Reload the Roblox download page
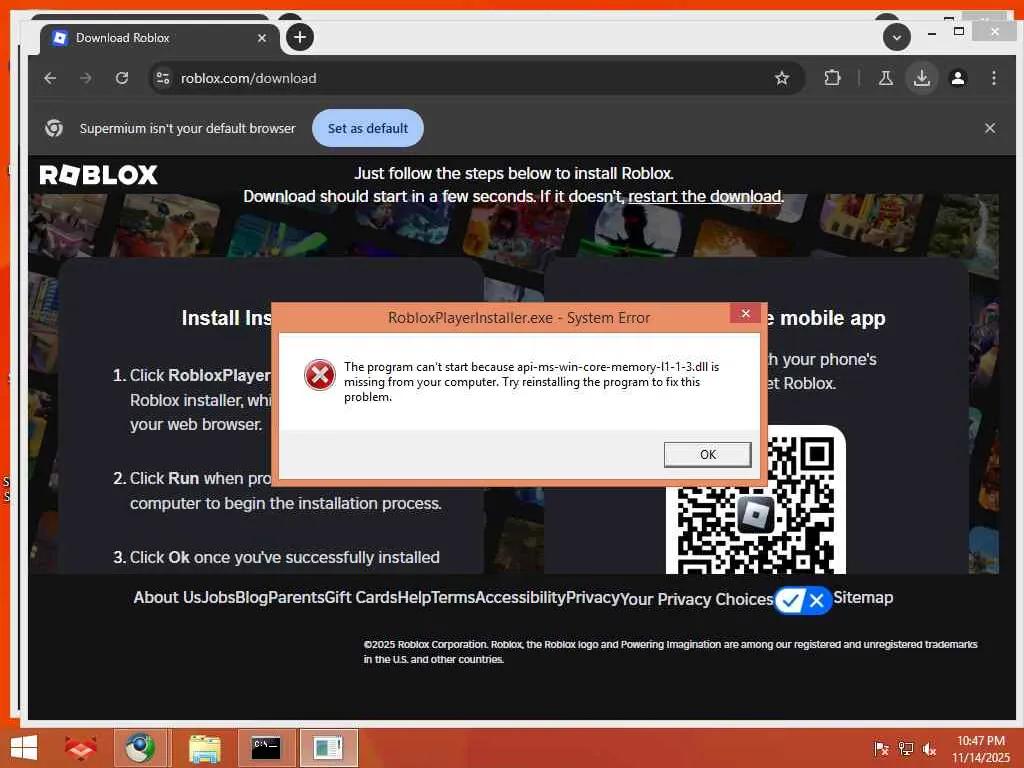The height and width of the screenshot is (768, 1024). 122,78
